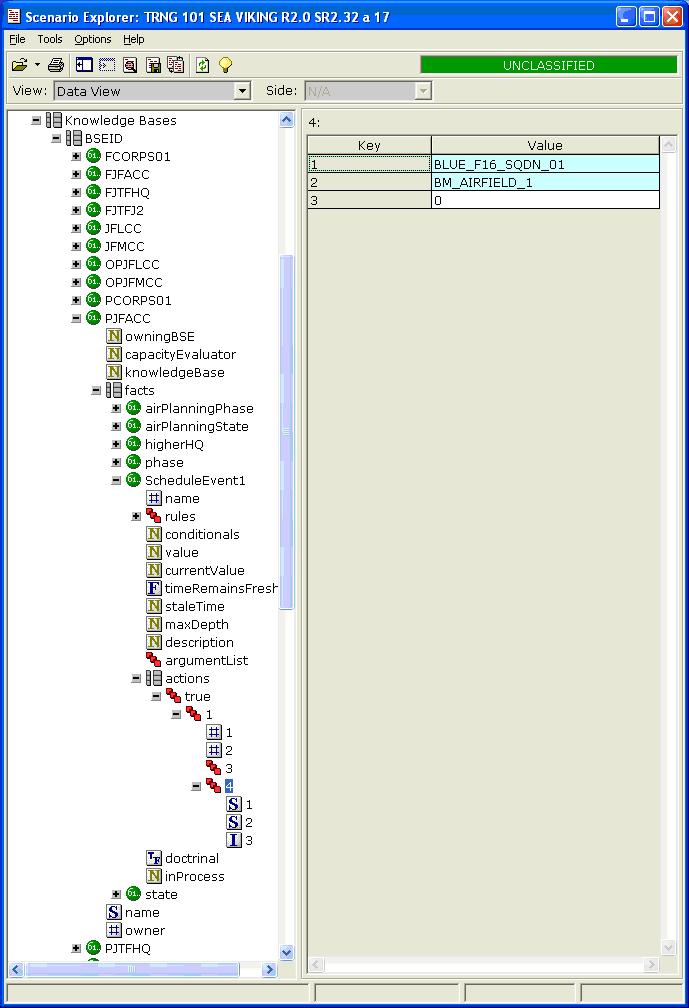
Task: Click the refresh icon with green arrows
Action: point(203,65)
